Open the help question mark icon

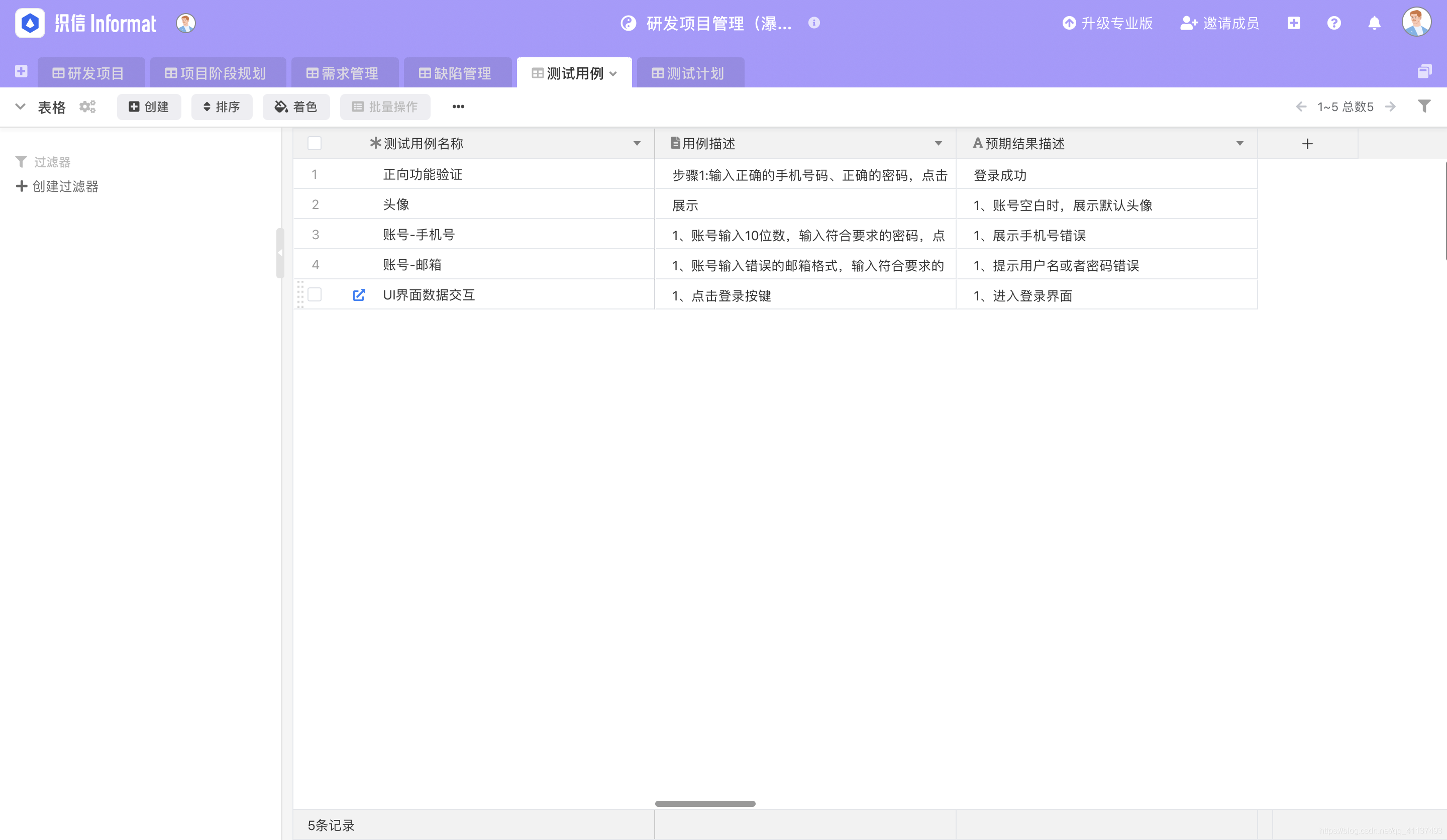tap(1334, 23)
